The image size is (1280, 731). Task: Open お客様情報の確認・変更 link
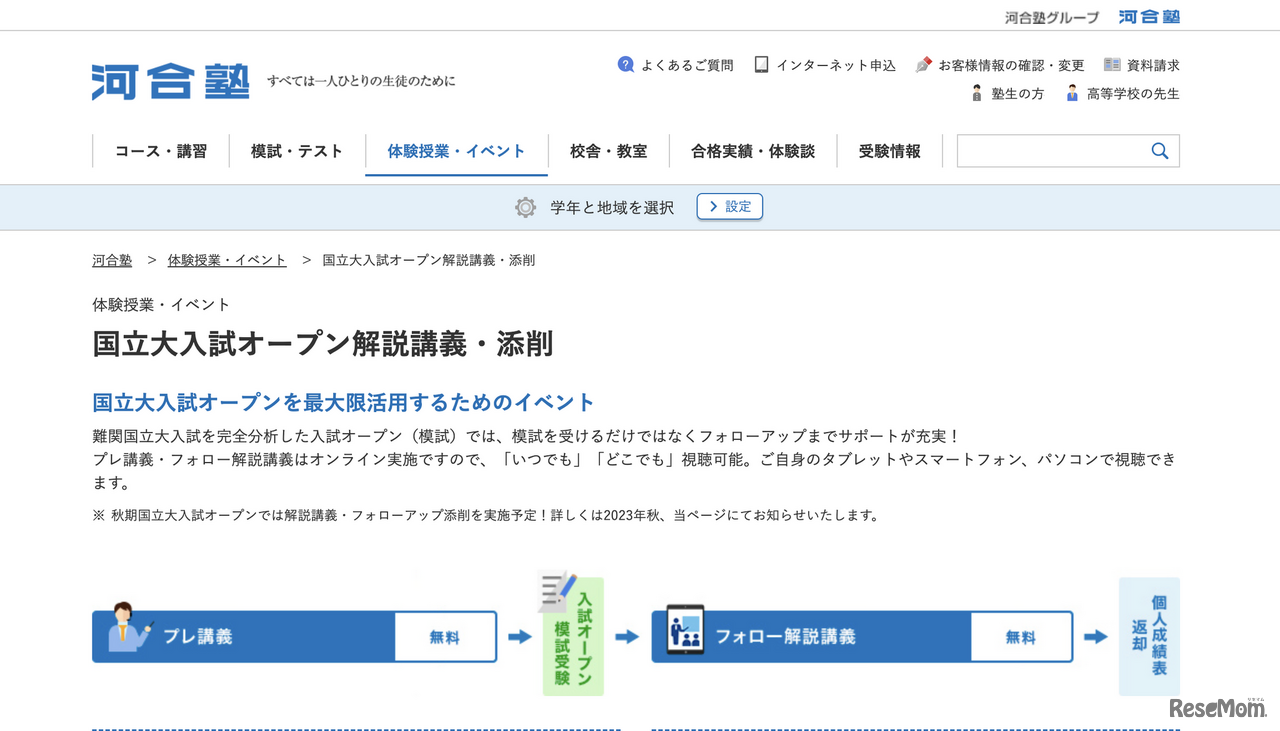click(x=1011, y=65)
